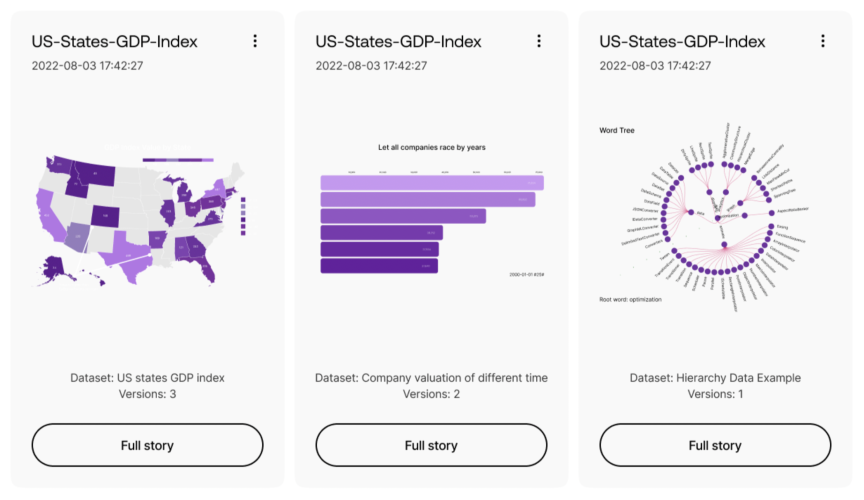
Task: Open Full story for the Company valuation dataset
Action: tap(431, 445)
